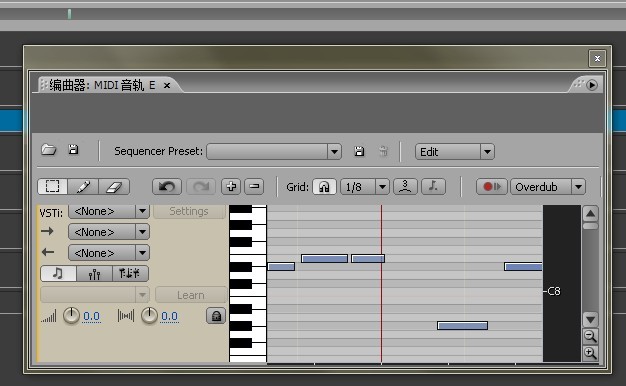Click the minus button in toolbar
626x386 pixels.
(254, 186)
